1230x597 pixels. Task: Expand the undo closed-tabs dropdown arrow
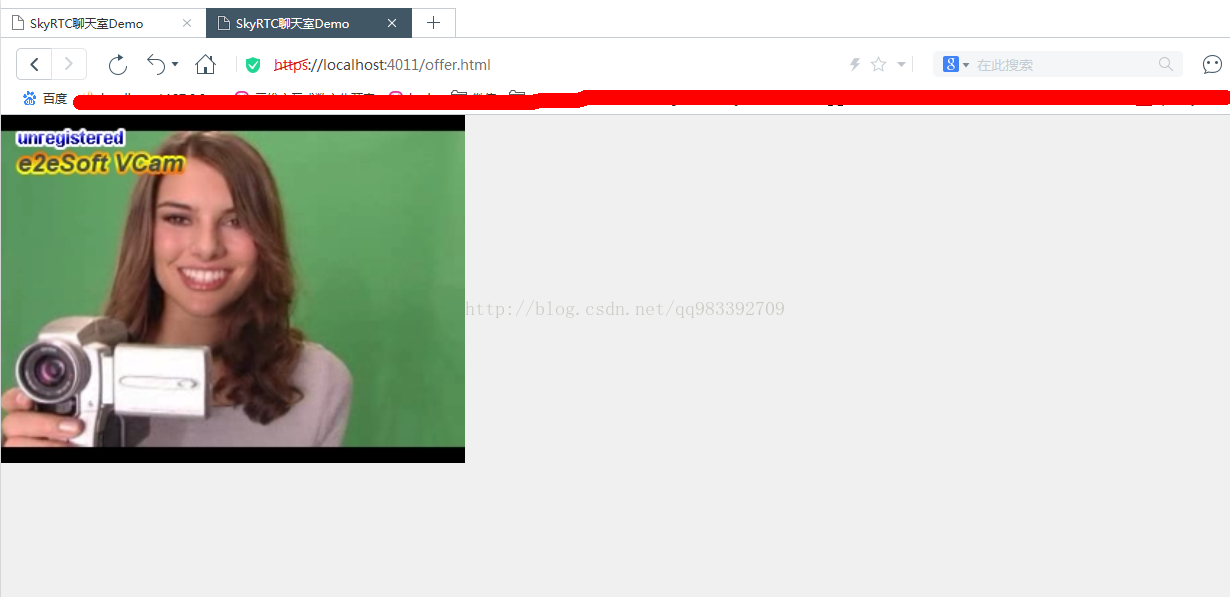click(x=175, y=64)
